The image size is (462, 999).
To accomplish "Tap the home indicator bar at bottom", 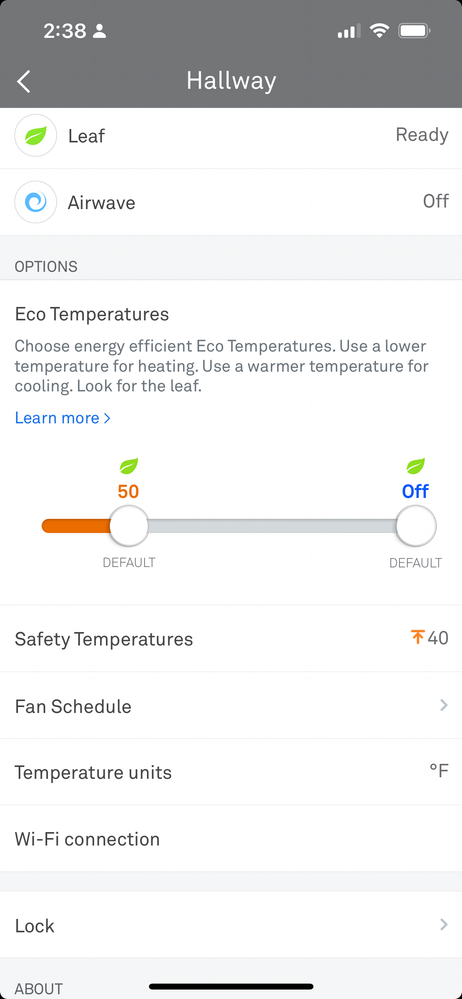I will (231, 986).
